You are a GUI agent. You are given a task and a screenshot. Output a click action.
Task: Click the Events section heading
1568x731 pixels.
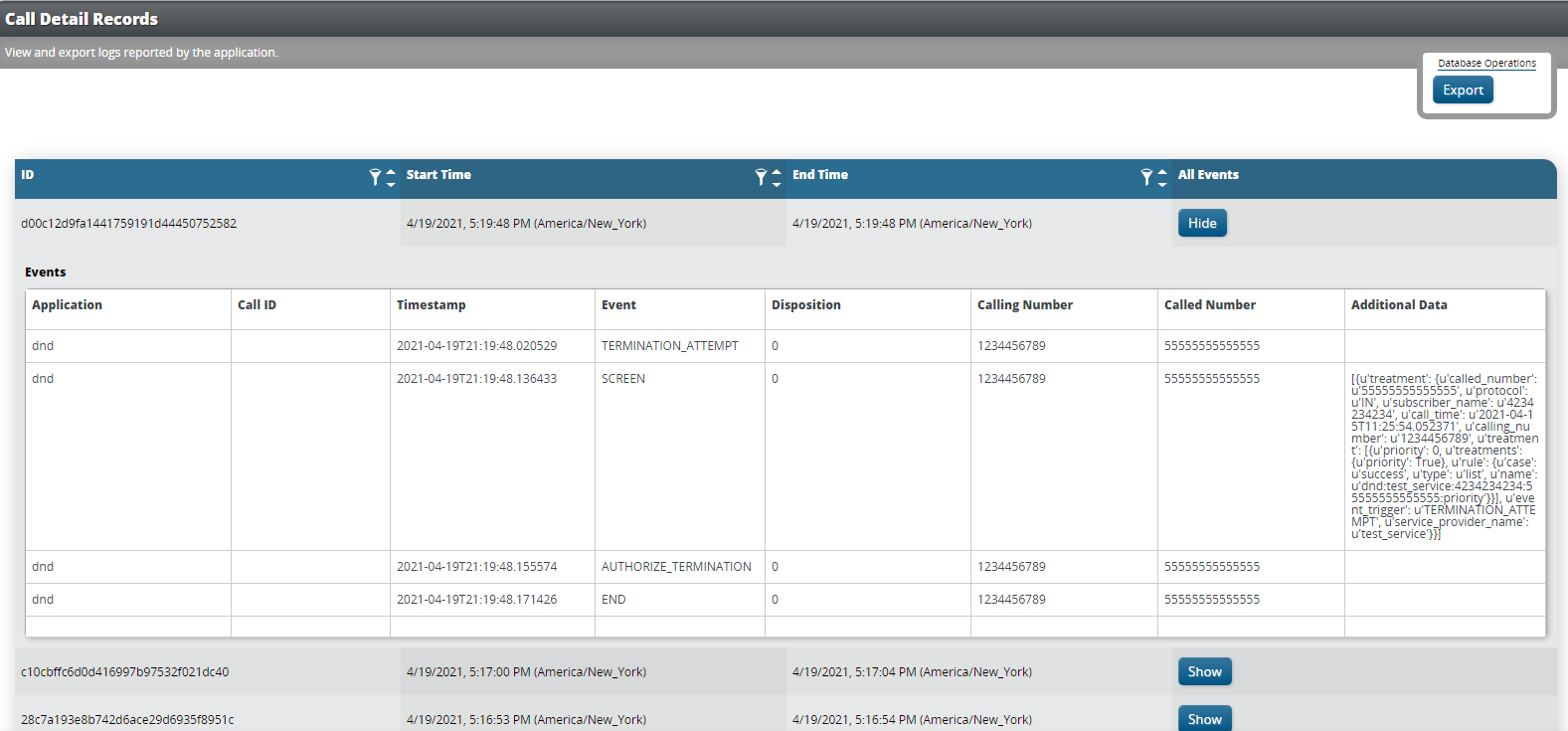coord(46,272)
